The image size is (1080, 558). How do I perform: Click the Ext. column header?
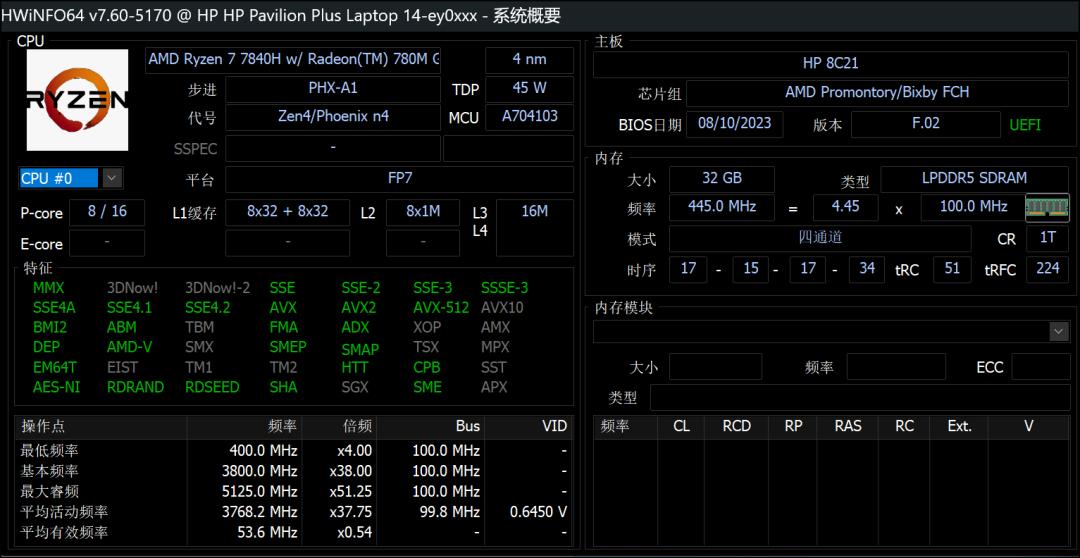click(x=959, y=426)
